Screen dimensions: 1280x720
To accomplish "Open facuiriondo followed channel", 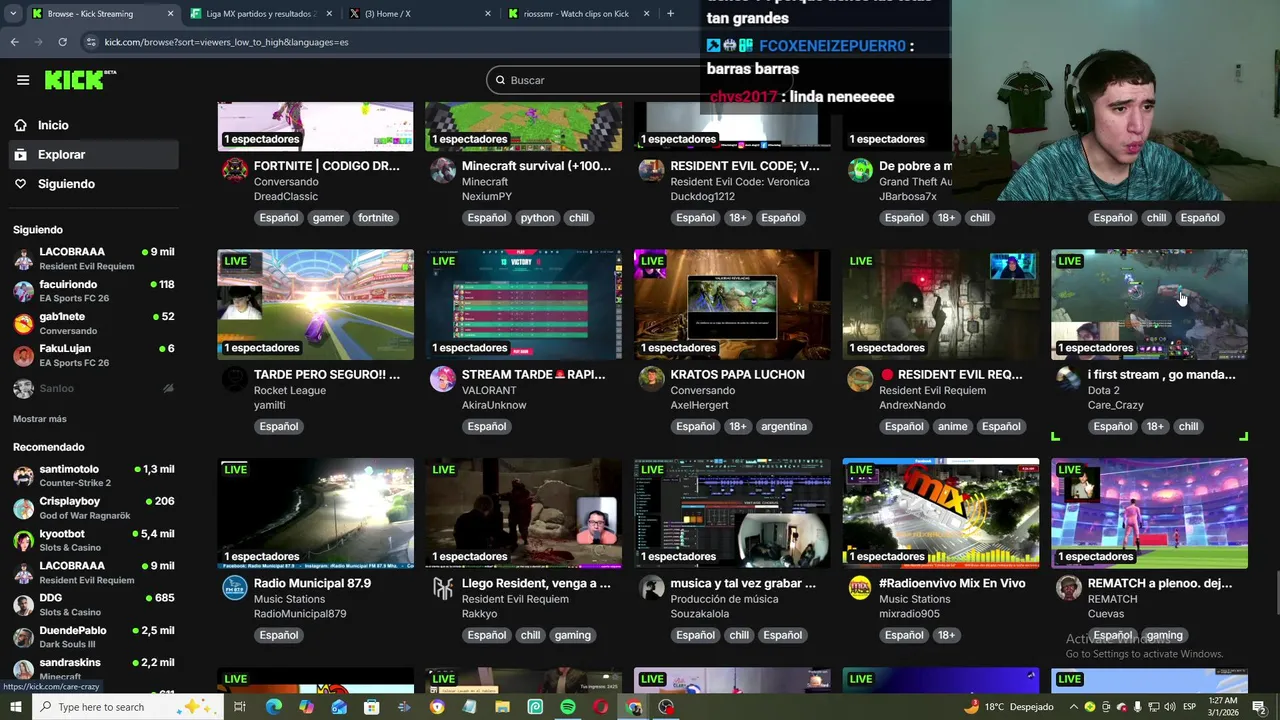I will pos(93,291).
